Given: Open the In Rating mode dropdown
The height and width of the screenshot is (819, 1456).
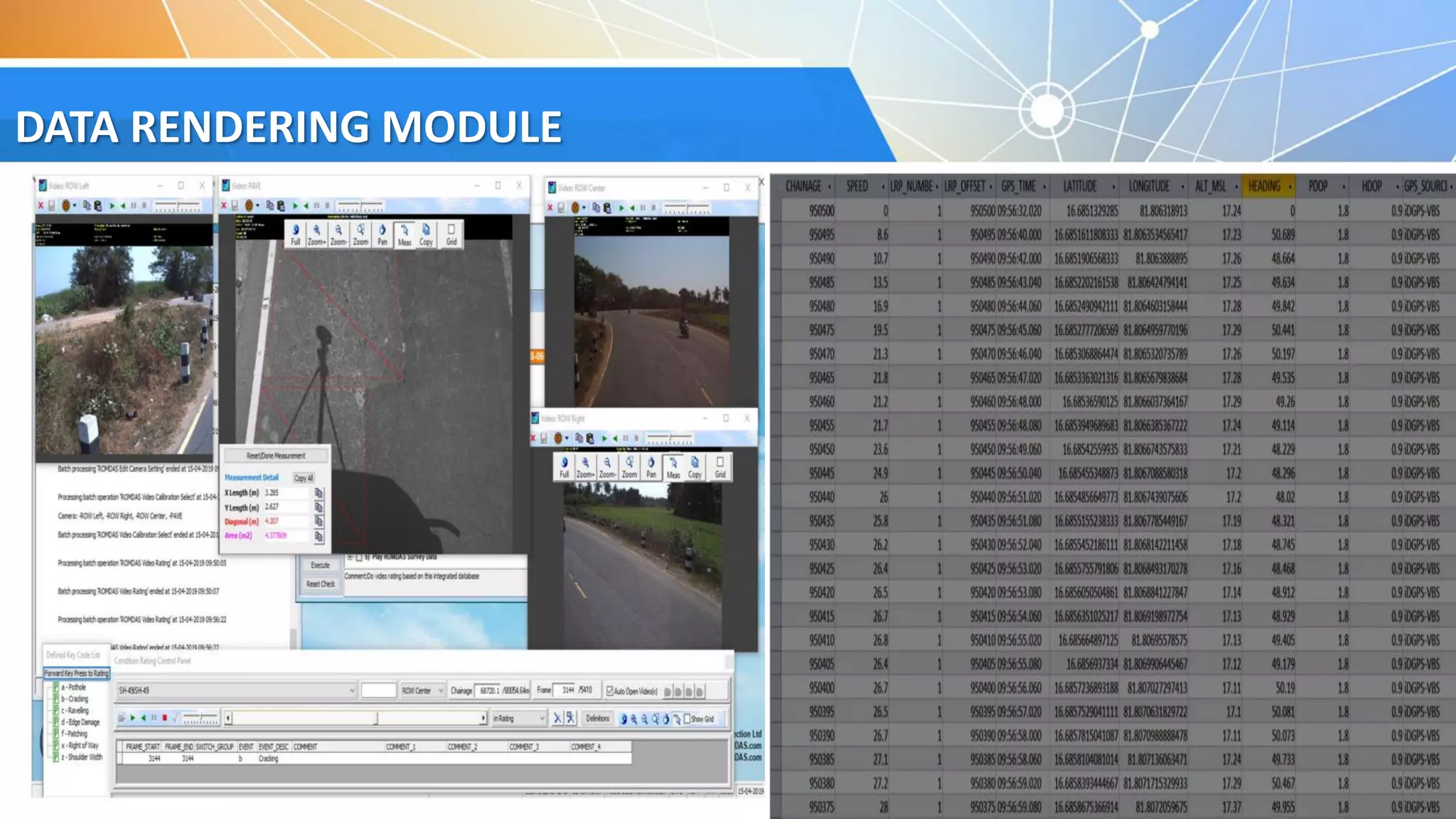Looking at the screenshot, I should click(x=542, y=719).
